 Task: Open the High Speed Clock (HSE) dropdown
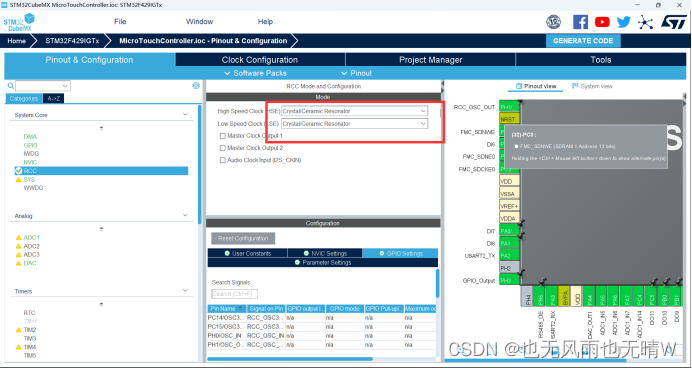(354, 111)
